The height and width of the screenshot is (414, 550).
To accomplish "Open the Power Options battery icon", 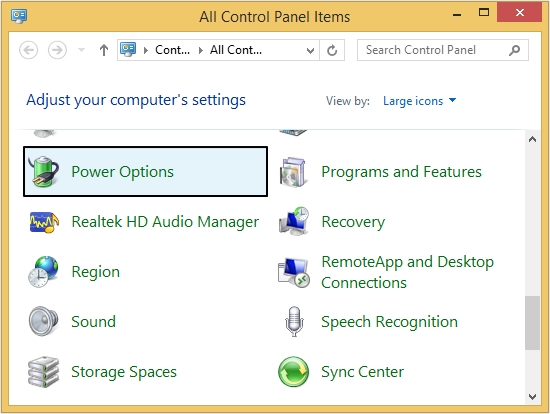I will point(44,172).
